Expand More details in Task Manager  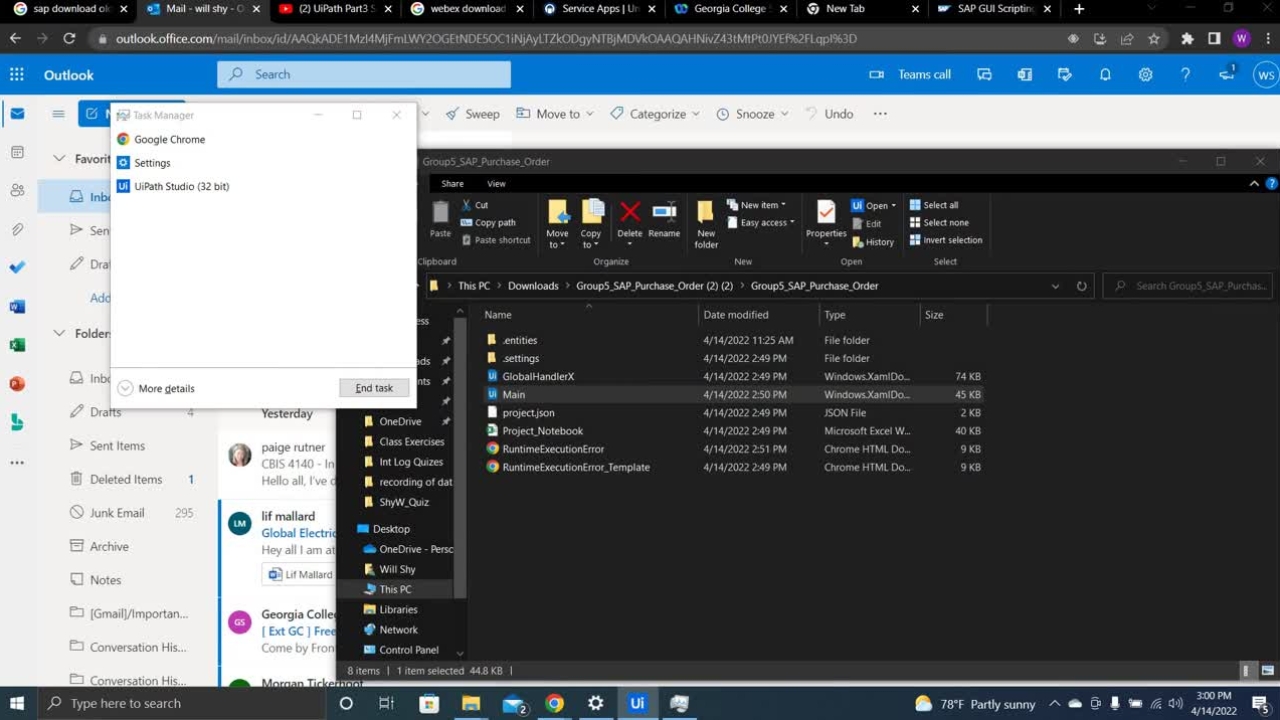coord(156,388)
